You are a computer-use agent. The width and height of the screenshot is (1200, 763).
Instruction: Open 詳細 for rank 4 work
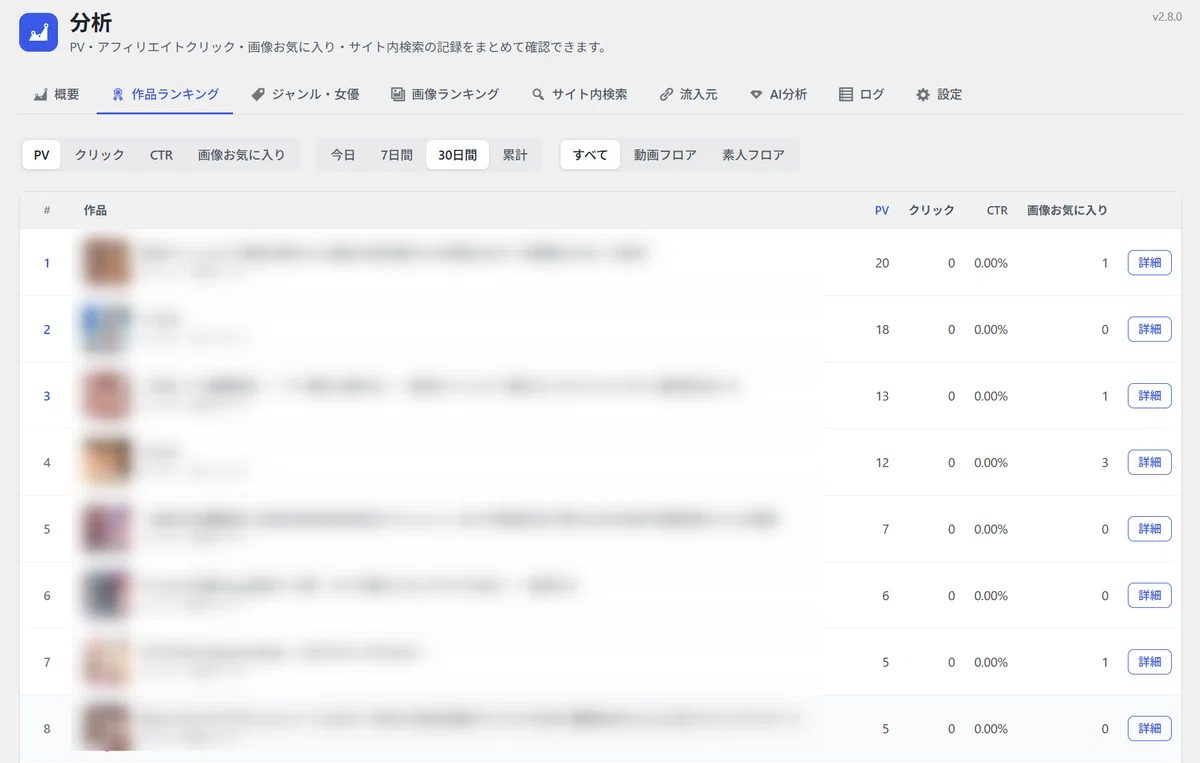1150,462
